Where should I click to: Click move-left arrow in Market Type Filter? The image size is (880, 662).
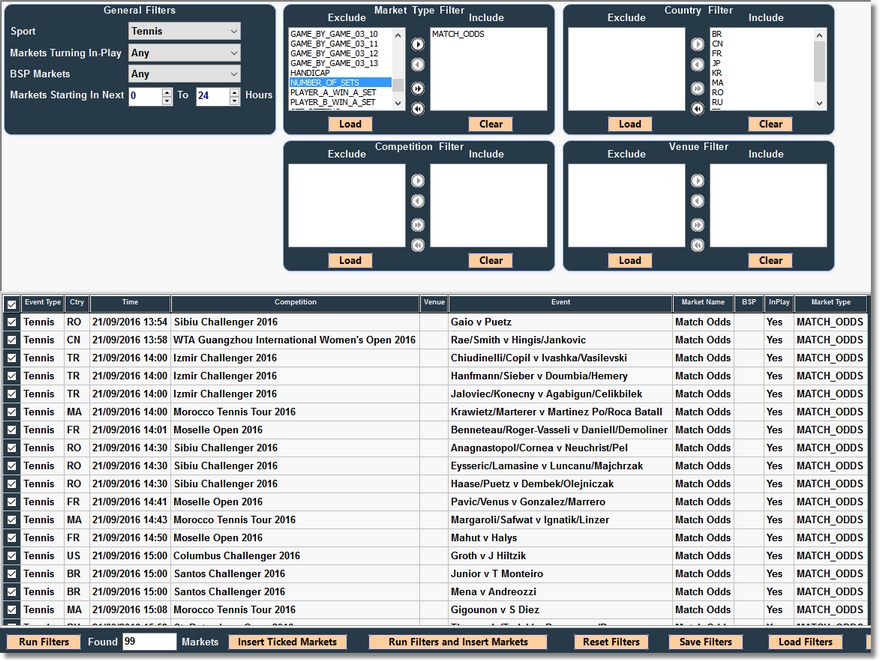(418, 65)
